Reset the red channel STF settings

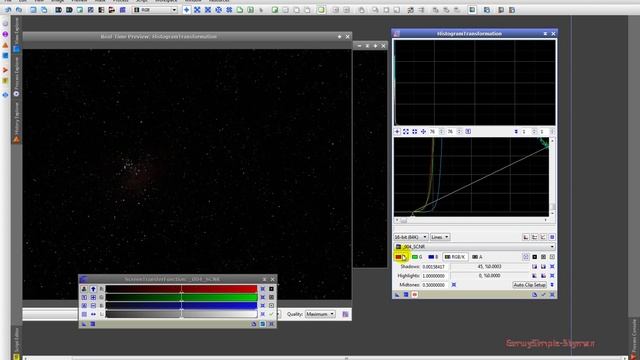[x=262, y=289]
